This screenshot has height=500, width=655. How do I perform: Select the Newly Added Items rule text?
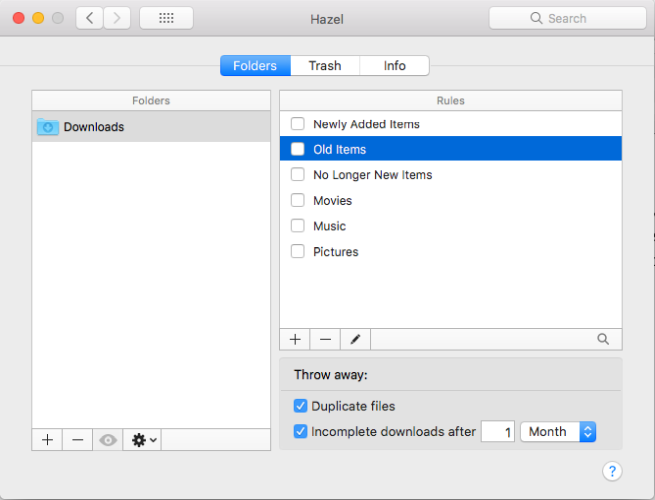pos(366,124)
